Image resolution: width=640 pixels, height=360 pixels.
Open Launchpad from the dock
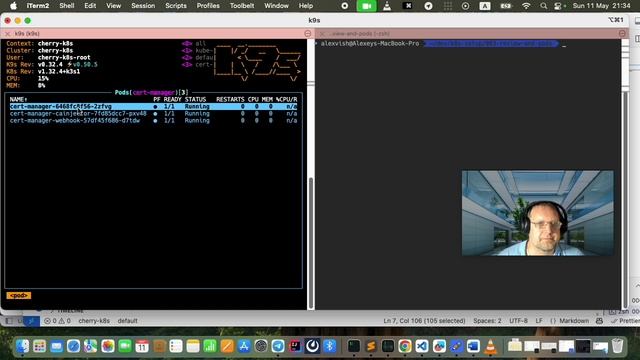point(40,346)
